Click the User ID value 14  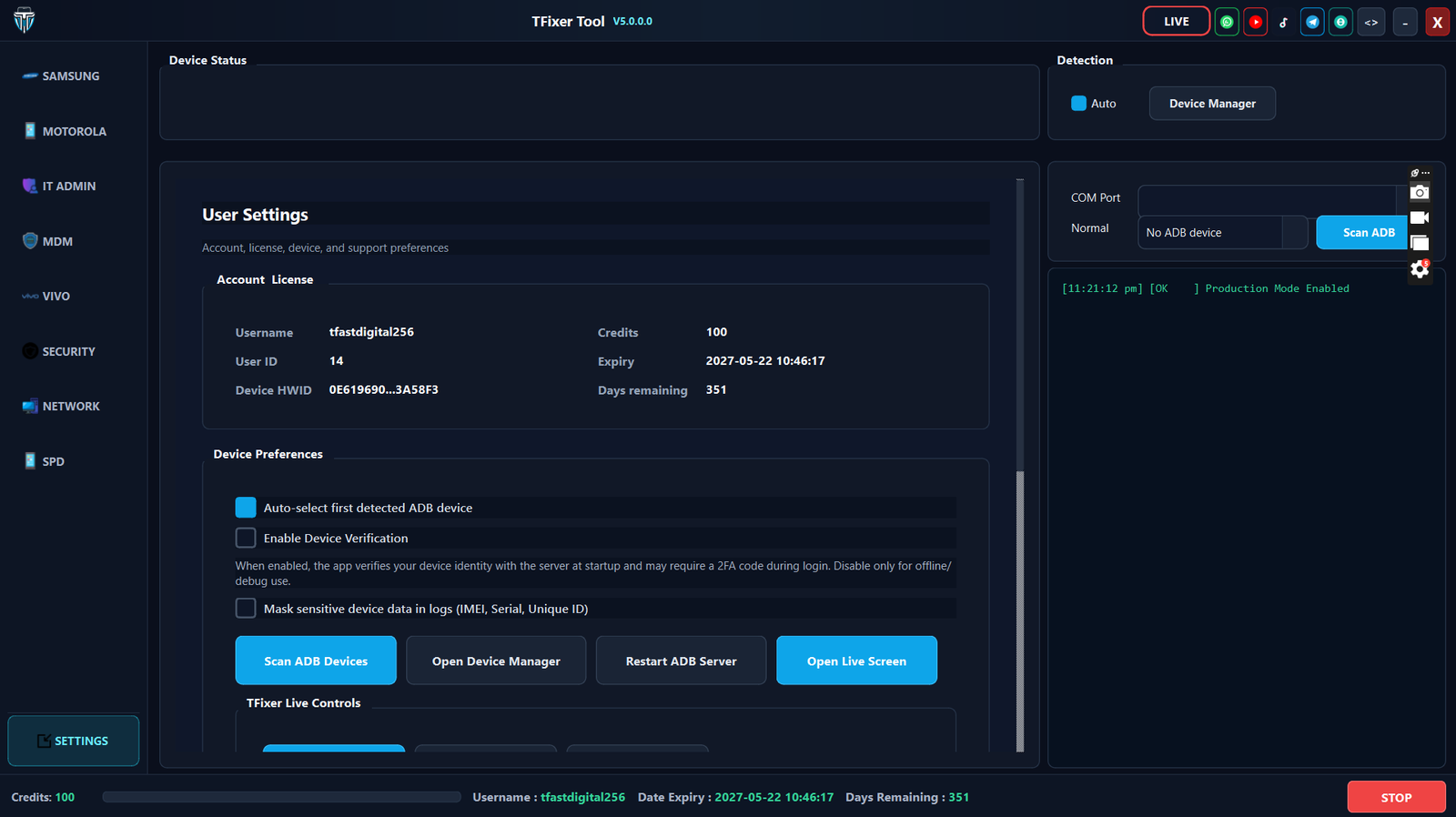pos(337,361)
